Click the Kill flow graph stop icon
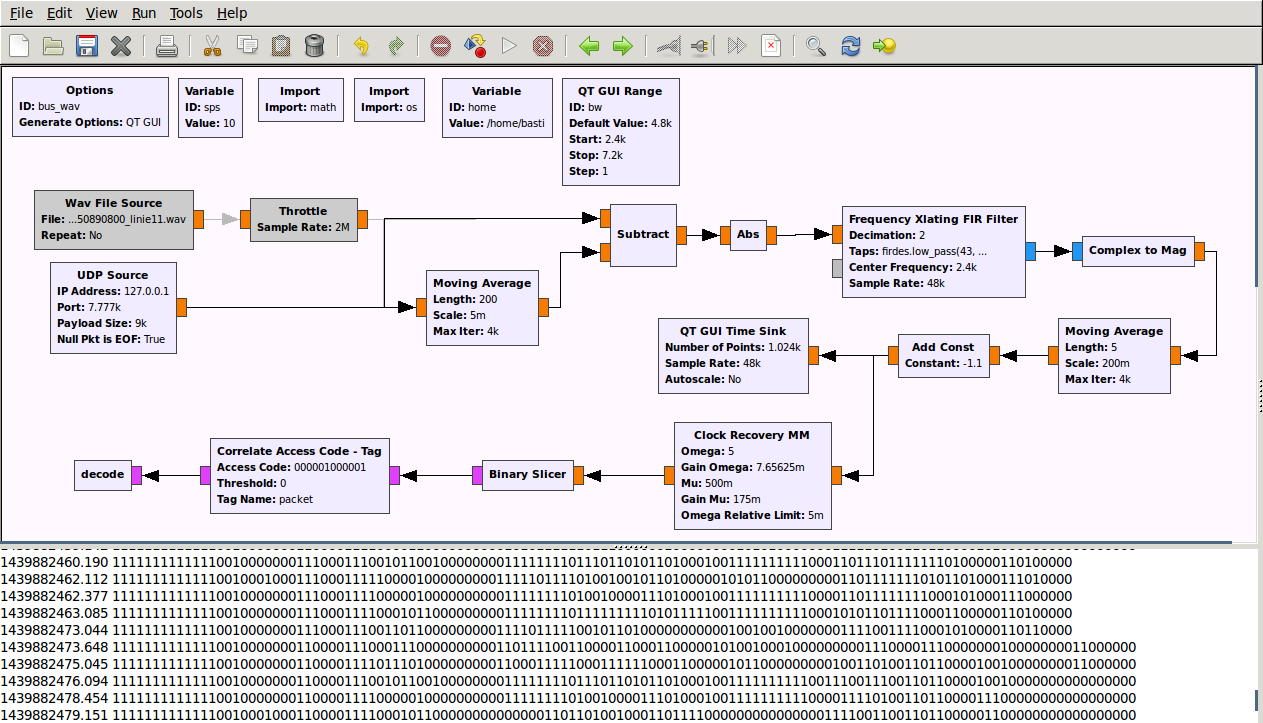 [x=542, y=46]
